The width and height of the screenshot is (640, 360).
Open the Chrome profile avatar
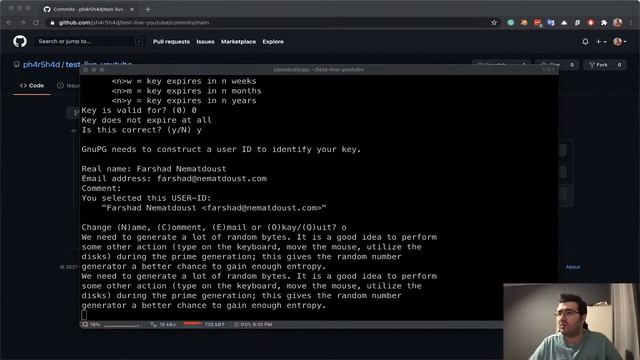[618, 22]
